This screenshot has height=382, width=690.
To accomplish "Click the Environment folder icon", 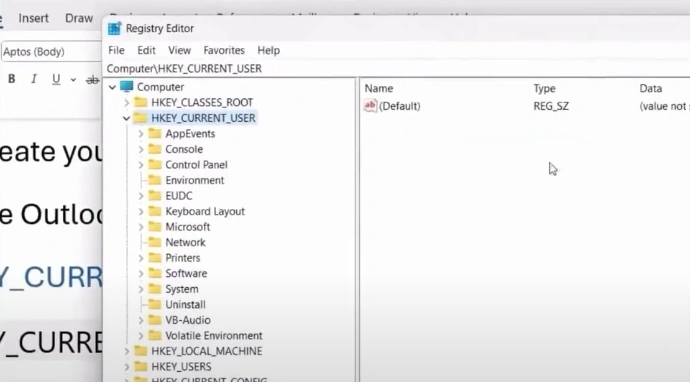I will coord(154,180).
